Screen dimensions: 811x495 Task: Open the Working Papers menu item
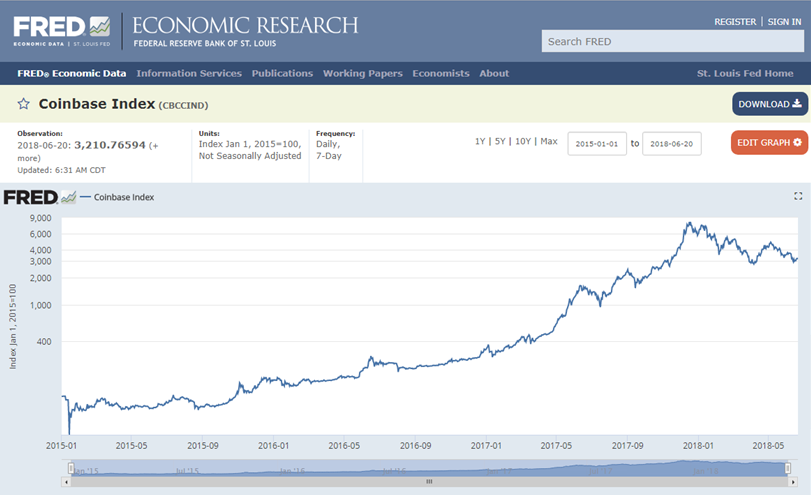(x=363, y=73)
